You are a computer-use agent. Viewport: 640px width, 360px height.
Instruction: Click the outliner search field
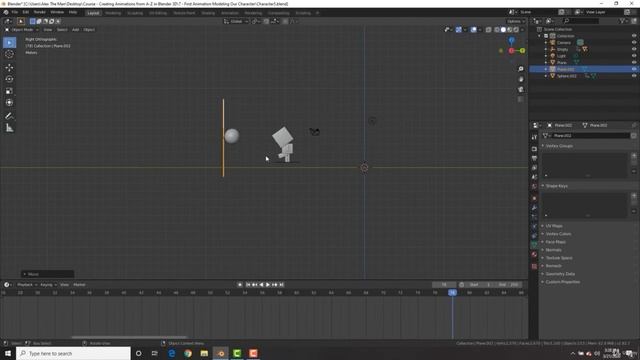pyautogui.click(x=582, y=21)
